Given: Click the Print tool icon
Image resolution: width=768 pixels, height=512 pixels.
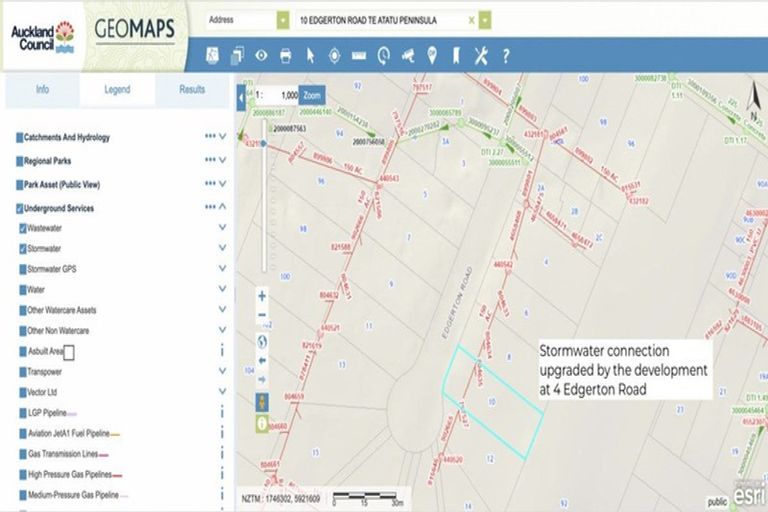Looking at the screenshot, I should (285, 56).
